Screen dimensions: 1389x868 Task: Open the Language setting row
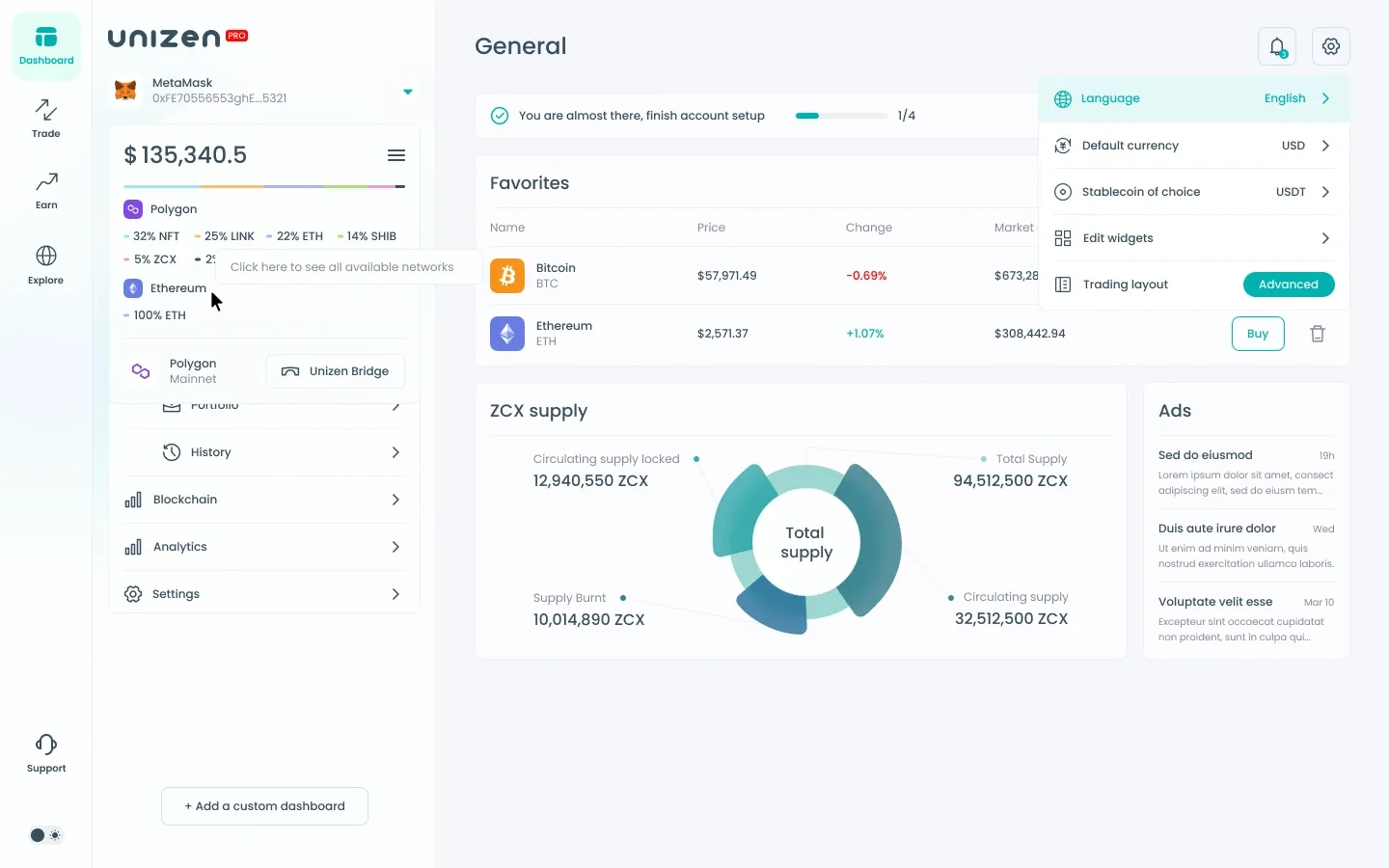point(1194,98)
